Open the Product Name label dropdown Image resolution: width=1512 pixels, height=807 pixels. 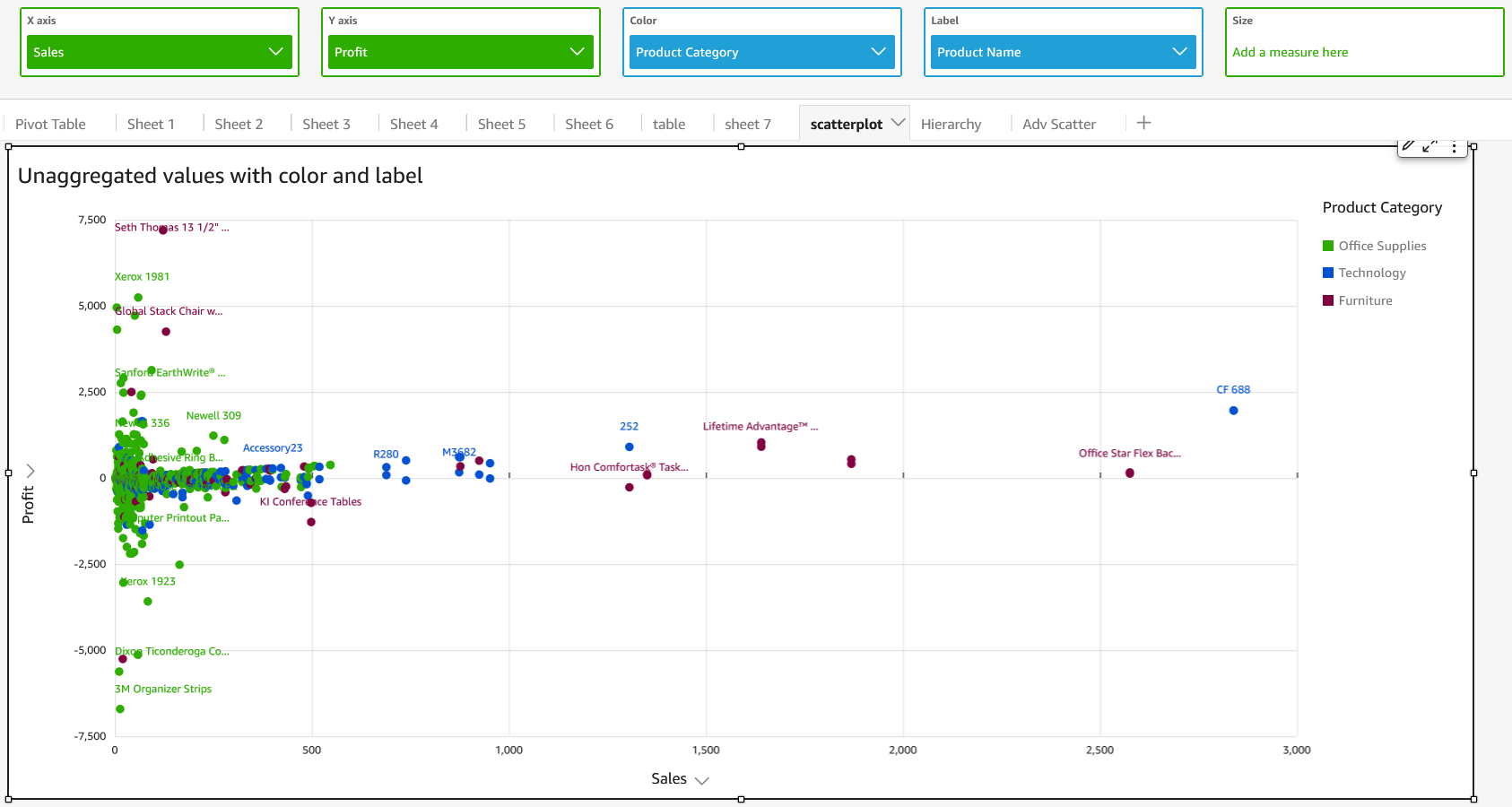1179,52
